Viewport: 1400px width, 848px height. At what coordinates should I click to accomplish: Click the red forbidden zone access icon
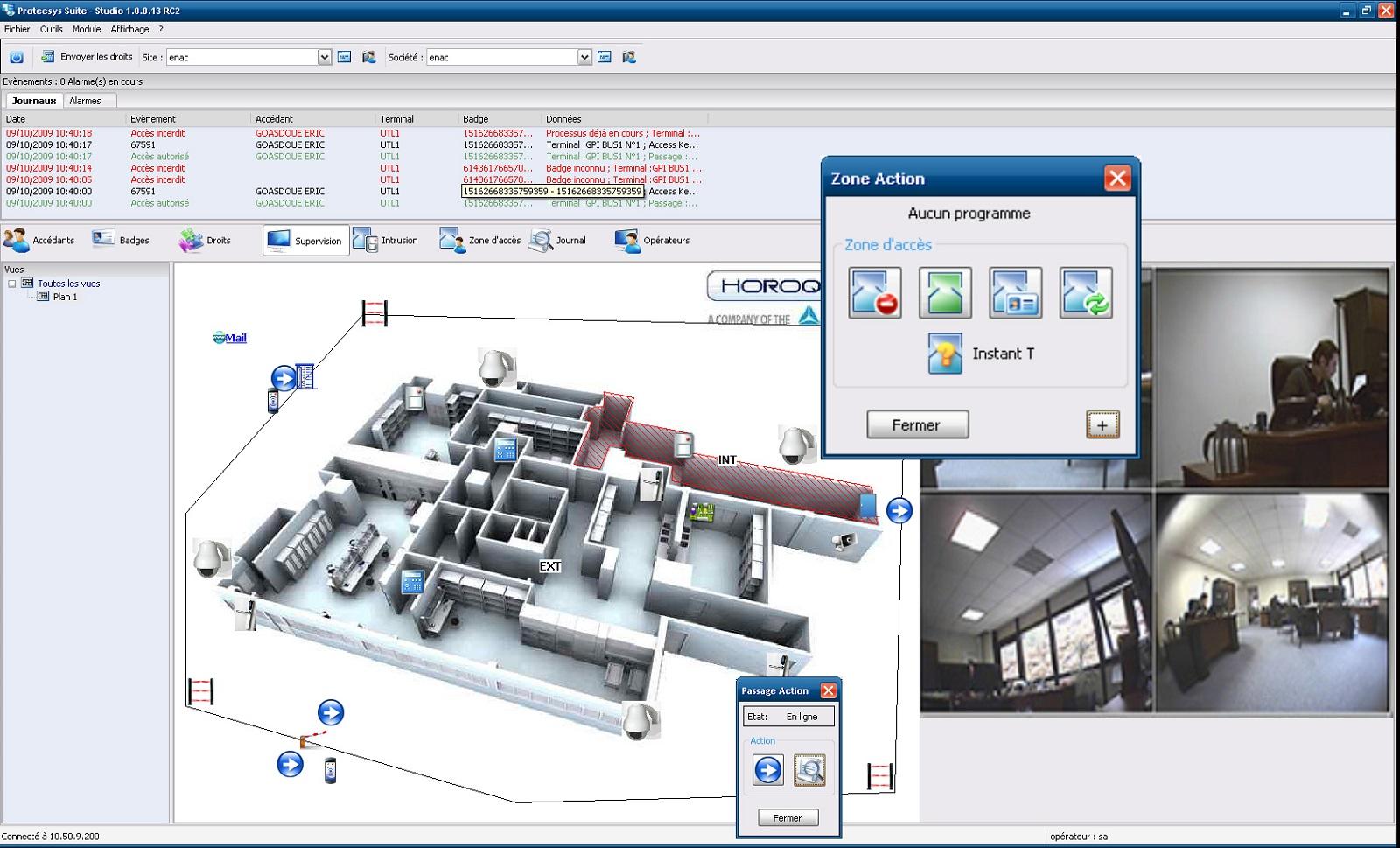(x=874, y=292)
